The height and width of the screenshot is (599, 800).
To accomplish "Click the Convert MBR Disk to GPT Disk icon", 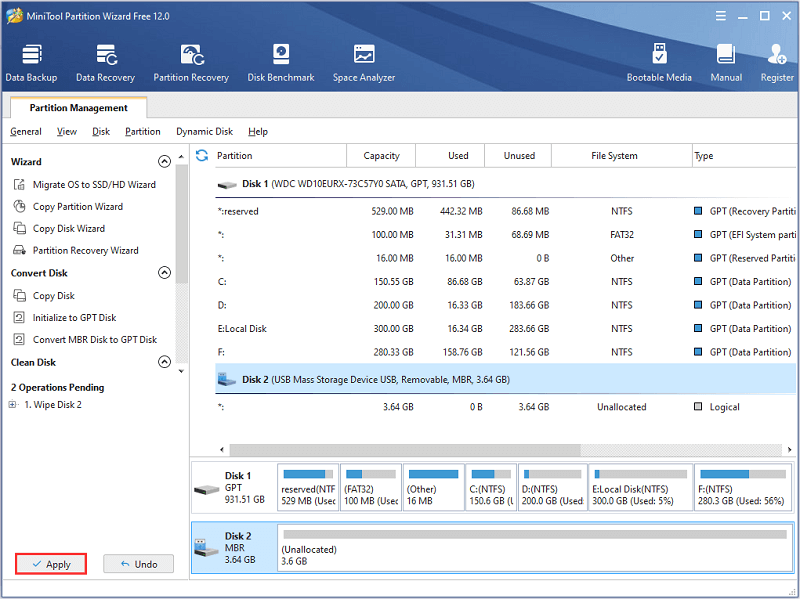I will 19,339.
